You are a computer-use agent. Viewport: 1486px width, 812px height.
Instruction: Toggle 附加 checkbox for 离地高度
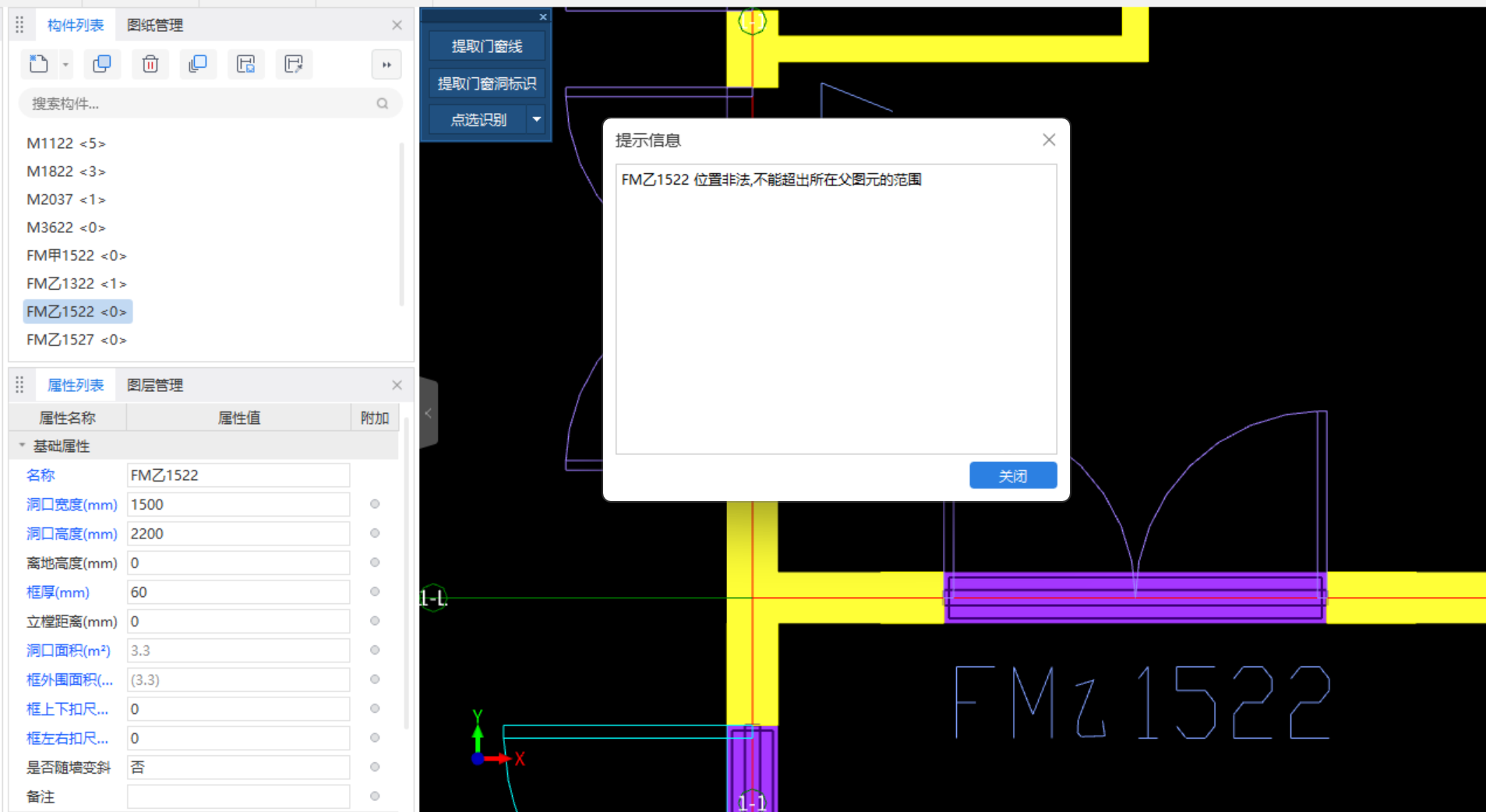click(x=375, y=563)
